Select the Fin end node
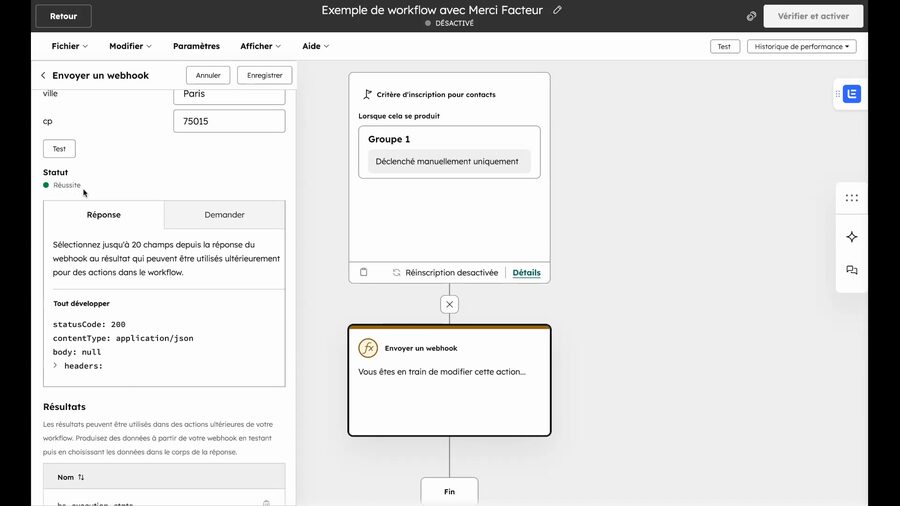Image resolution: width=900 pixels, height=506 pixels. [449, 491]
